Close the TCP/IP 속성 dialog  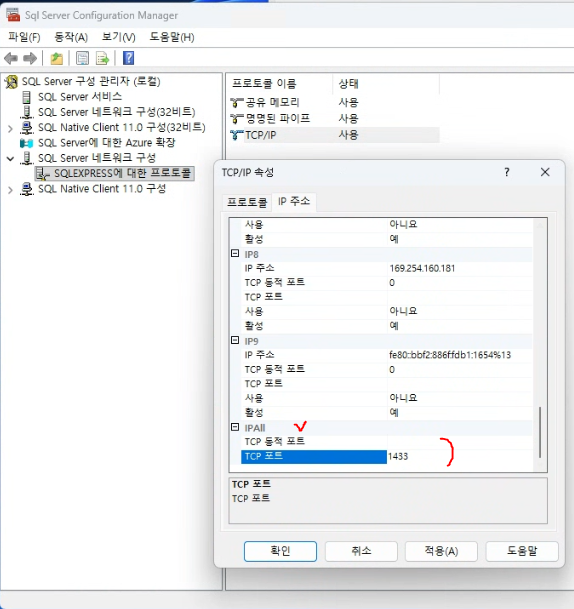pos(545,172)
